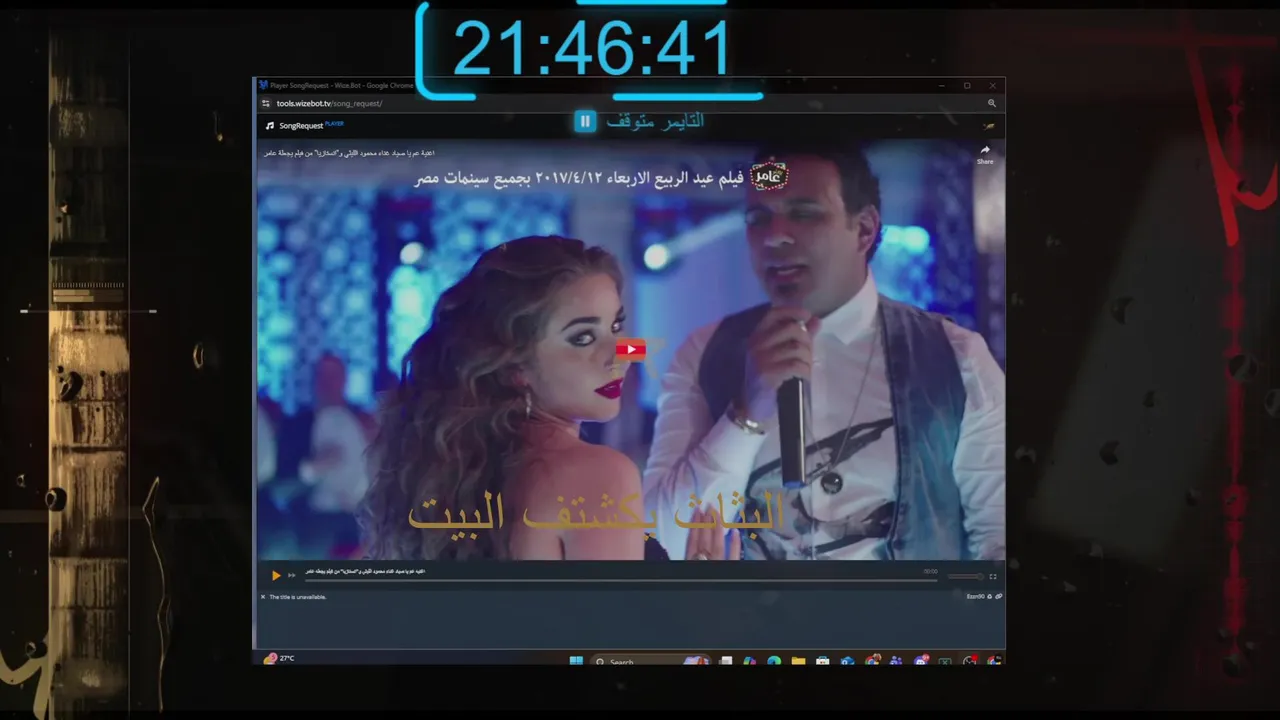Toggle fullscreen in the SongRequest player
This screenshot has width=1280, height=720.
(x=993, y=576)
